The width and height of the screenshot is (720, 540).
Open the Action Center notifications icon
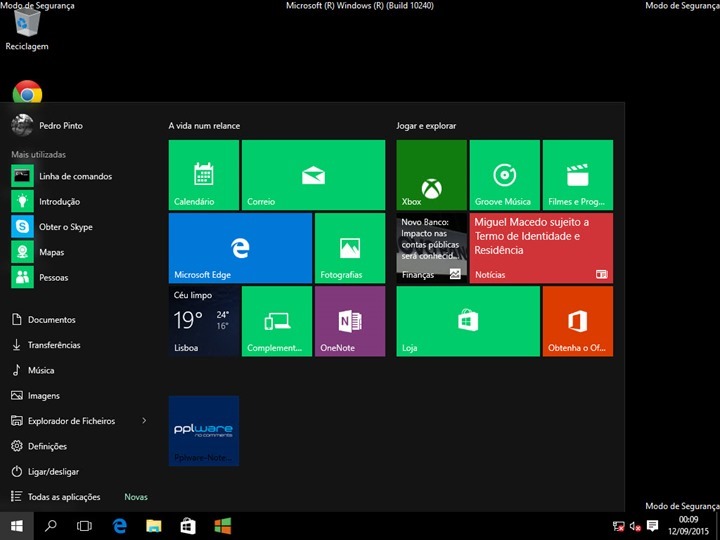tap(652, 526)
